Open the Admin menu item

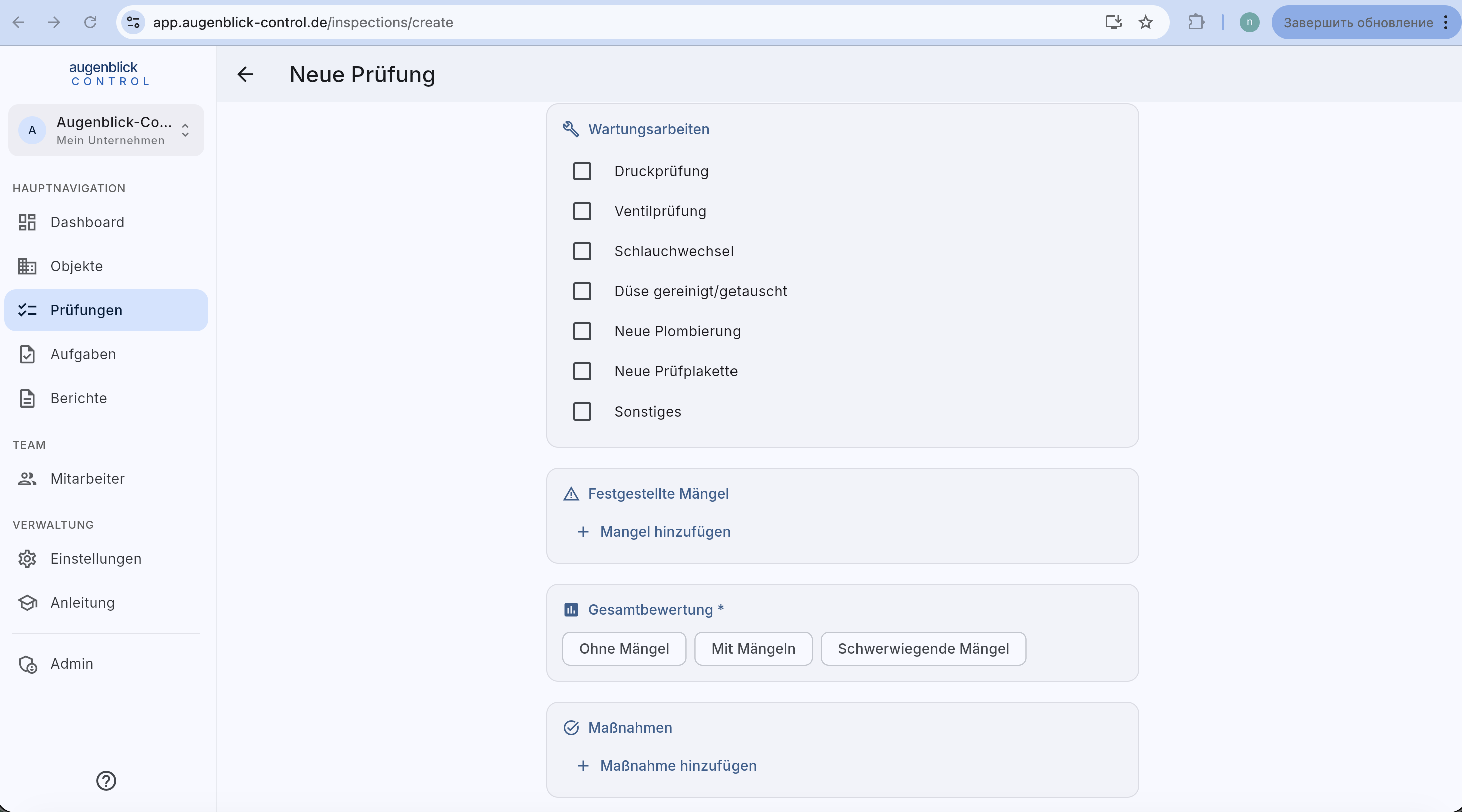click(x=106, y=664)
